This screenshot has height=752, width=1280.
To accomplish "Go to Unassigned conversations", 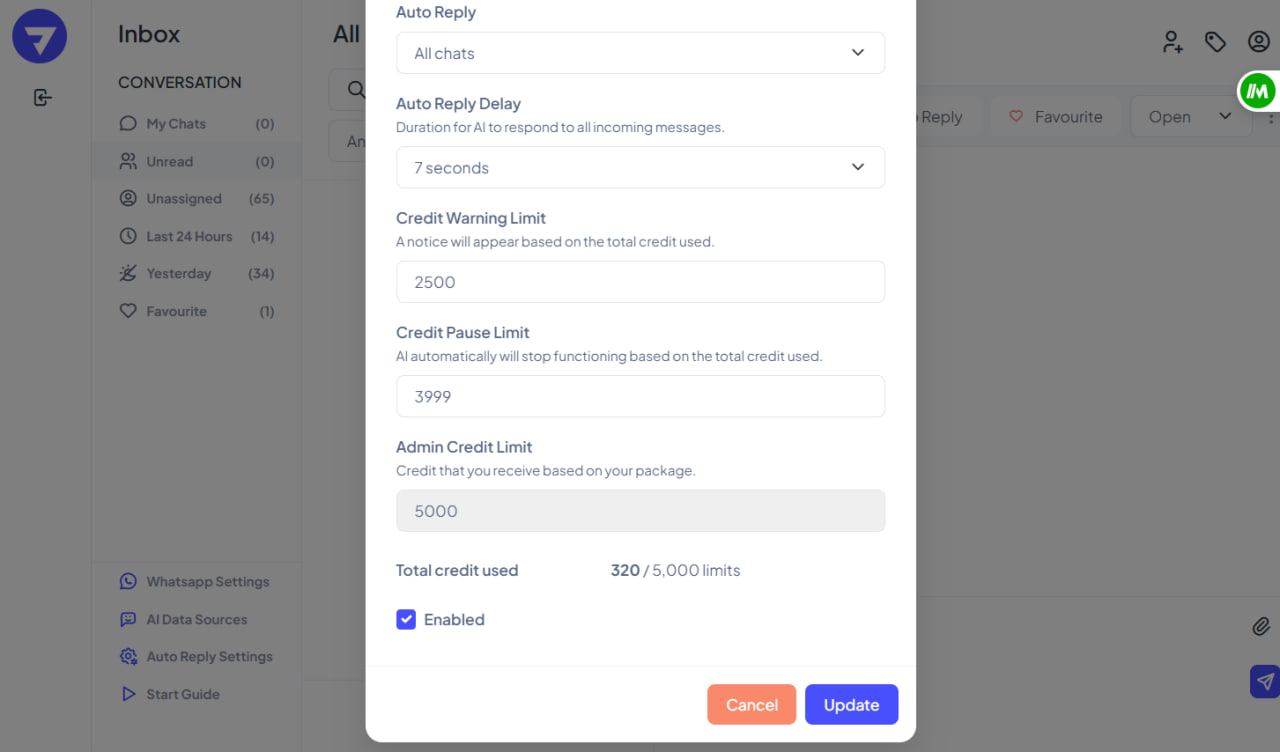I will point(184,199).
